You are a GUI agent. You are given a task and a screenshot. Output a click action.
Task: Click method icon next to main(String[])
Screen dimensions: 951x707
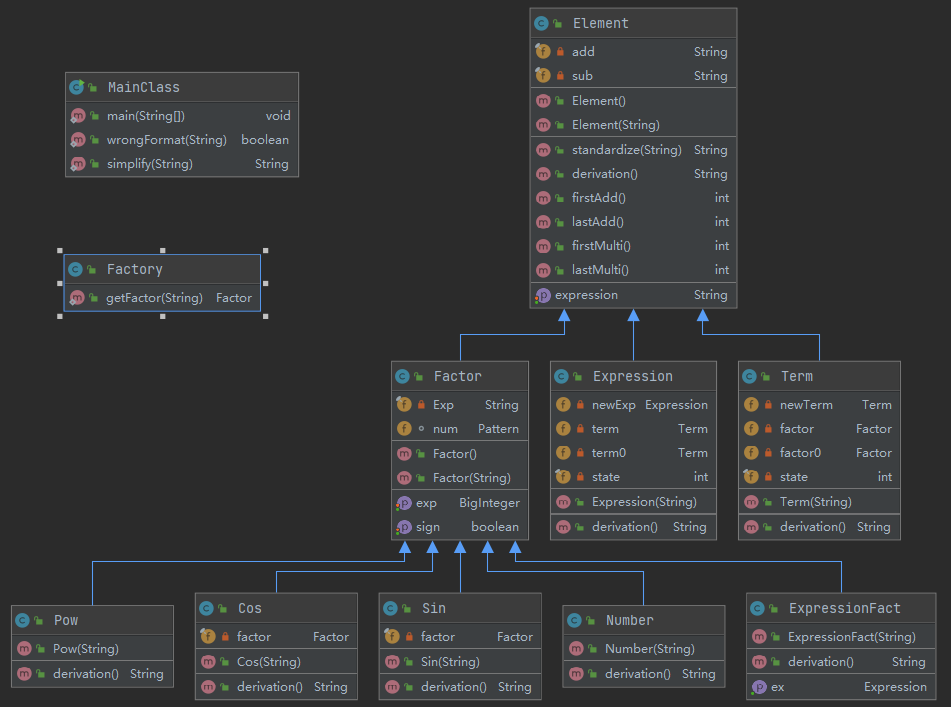pos(78,116)
